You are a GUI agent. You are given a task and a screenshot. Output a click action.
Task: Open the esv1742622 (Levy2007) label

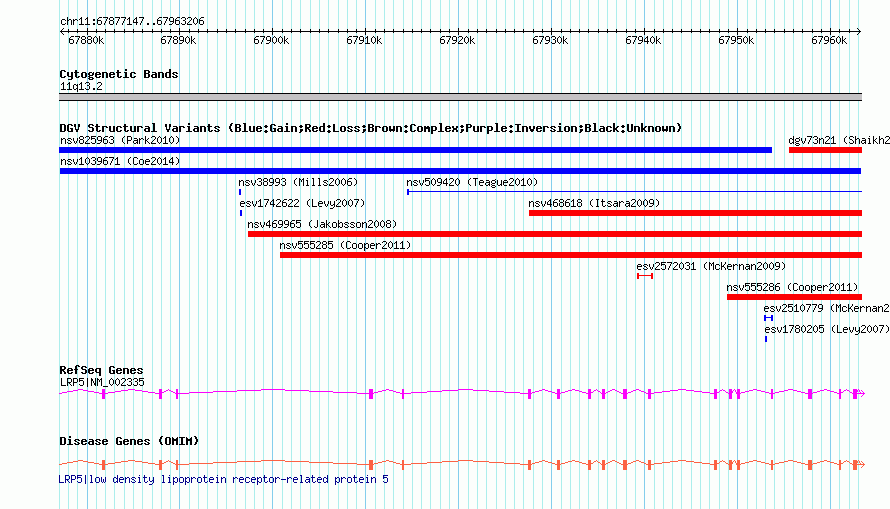302,203
